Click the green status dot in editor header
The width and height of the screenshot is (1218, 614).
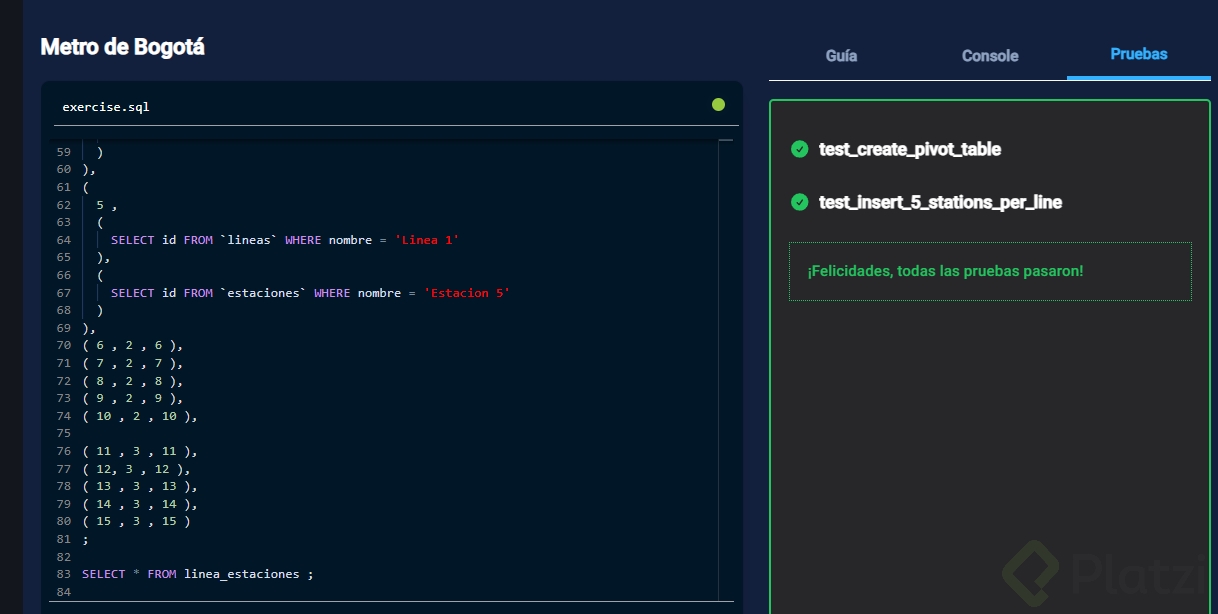(718, 104)
